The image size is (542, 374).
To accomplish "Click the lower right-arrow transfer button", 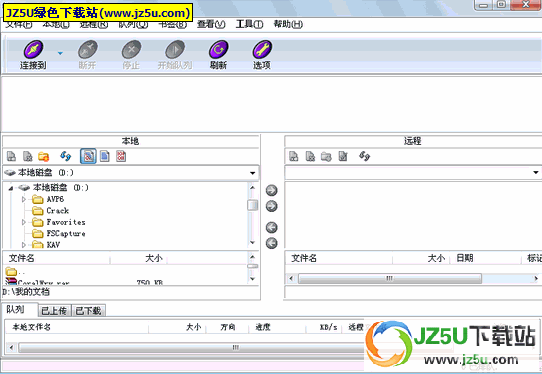I will tap(272, 206).
